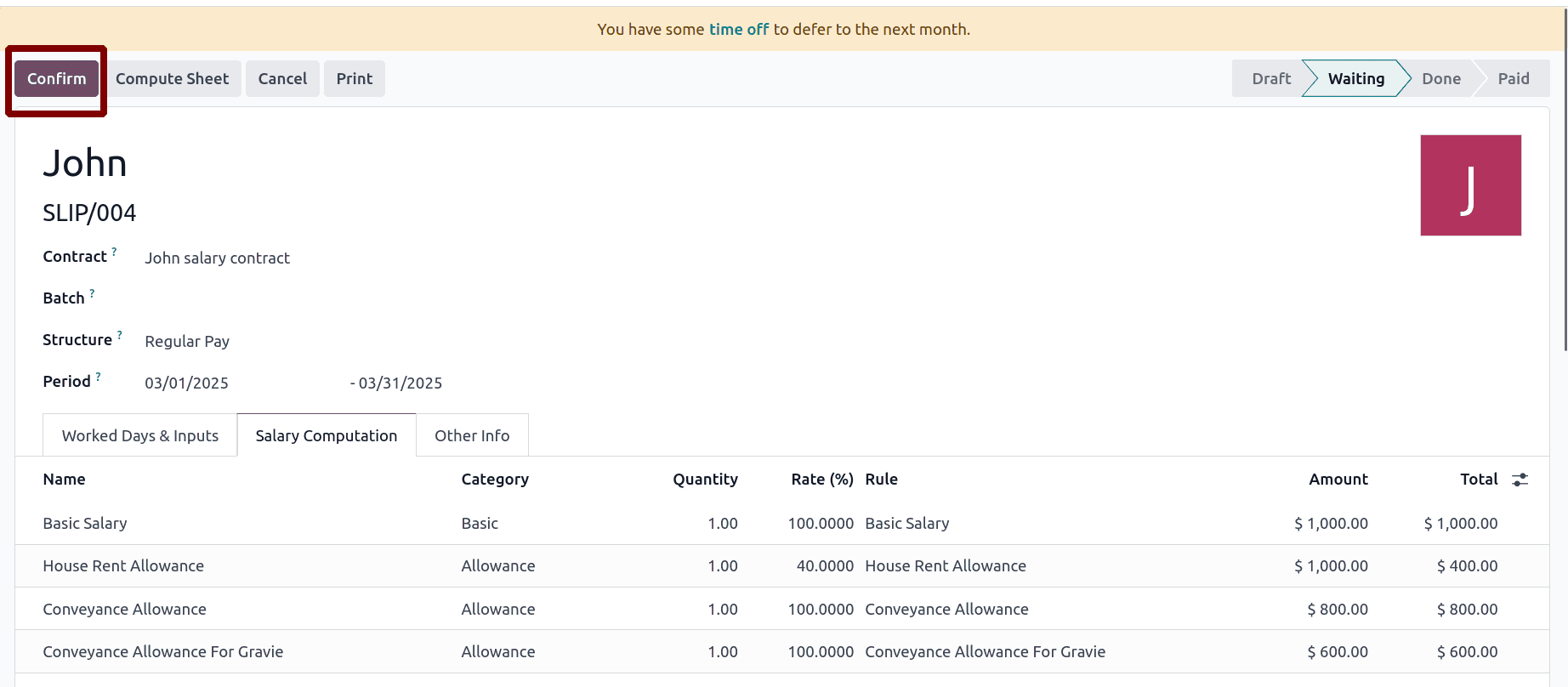Click the Confirm button
The width and height of the screenshot is (1568, 687).
click(56, 79)
